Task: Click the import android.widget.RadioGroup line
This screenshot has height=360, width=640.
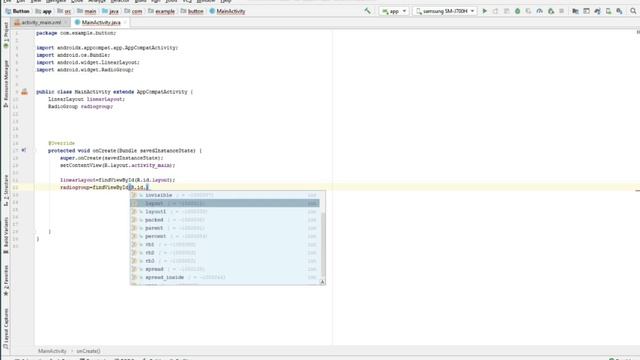Action: [x=85, y=70]
